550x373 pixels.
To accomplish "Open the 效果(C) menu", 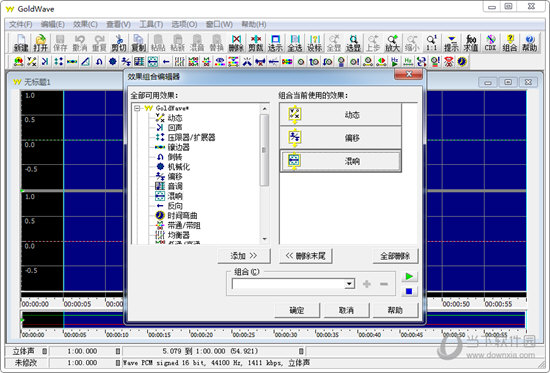I will point(85,24).
